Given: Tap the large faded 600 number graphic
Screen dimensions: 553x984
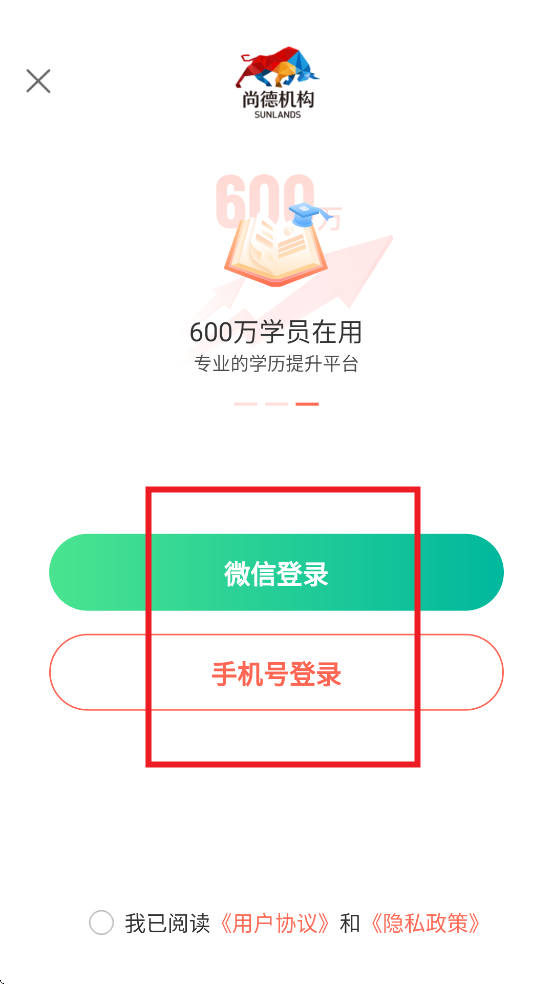Looking at the screenshot, I should click(264, 201).
